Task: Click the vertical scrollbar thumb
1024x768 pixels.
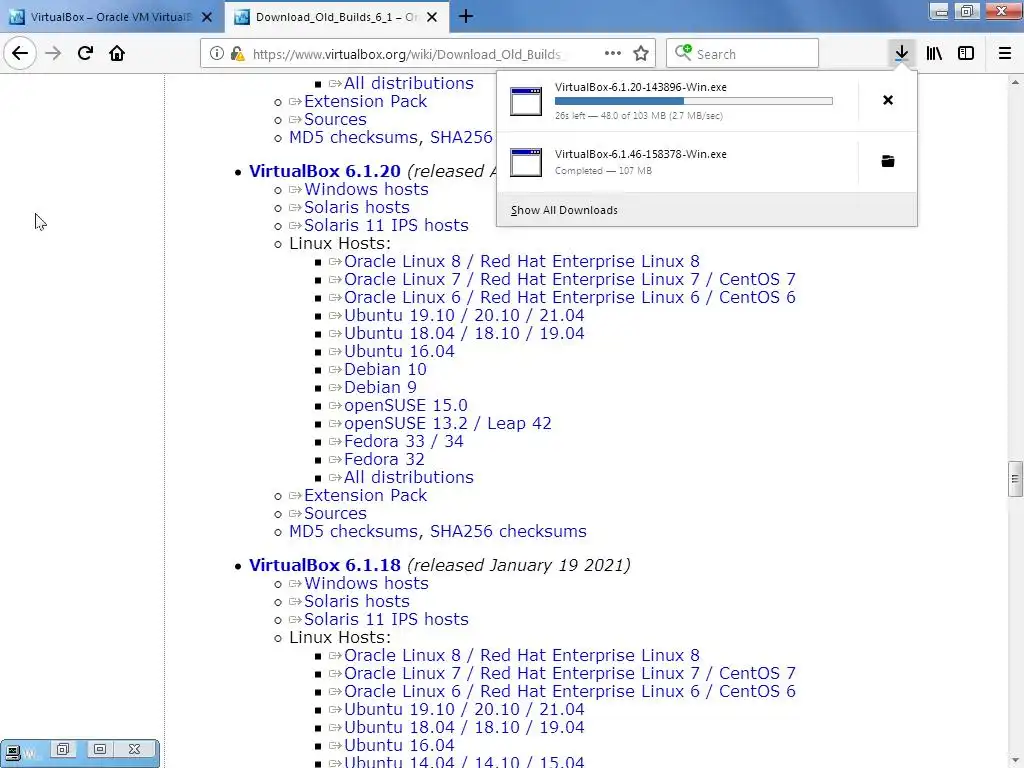Action: click(1015, 479)
